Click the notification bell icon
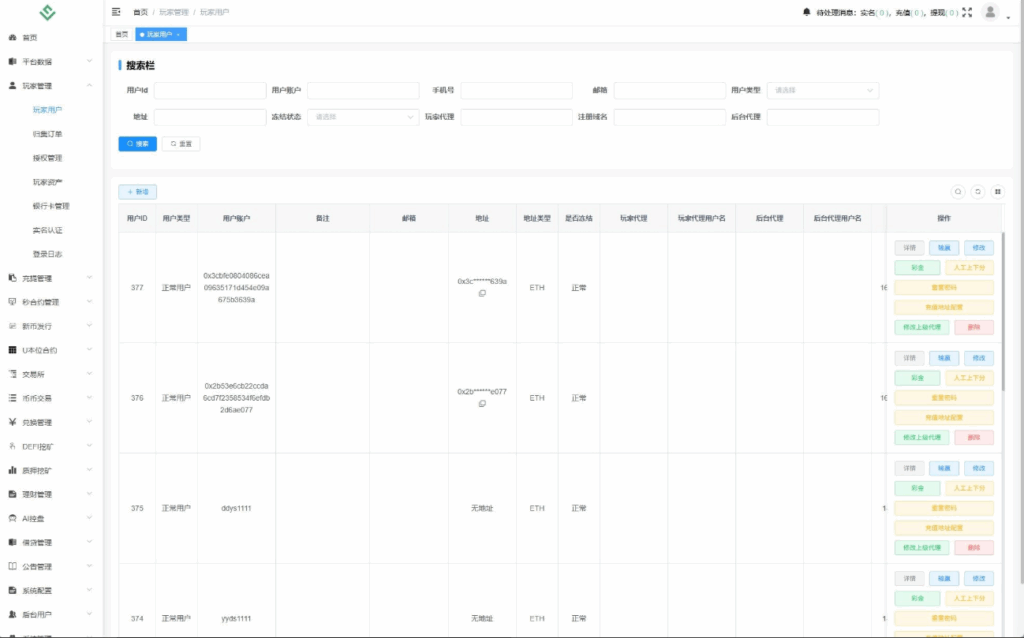This screenshot has height=638, width=1024. pos(807,12)
